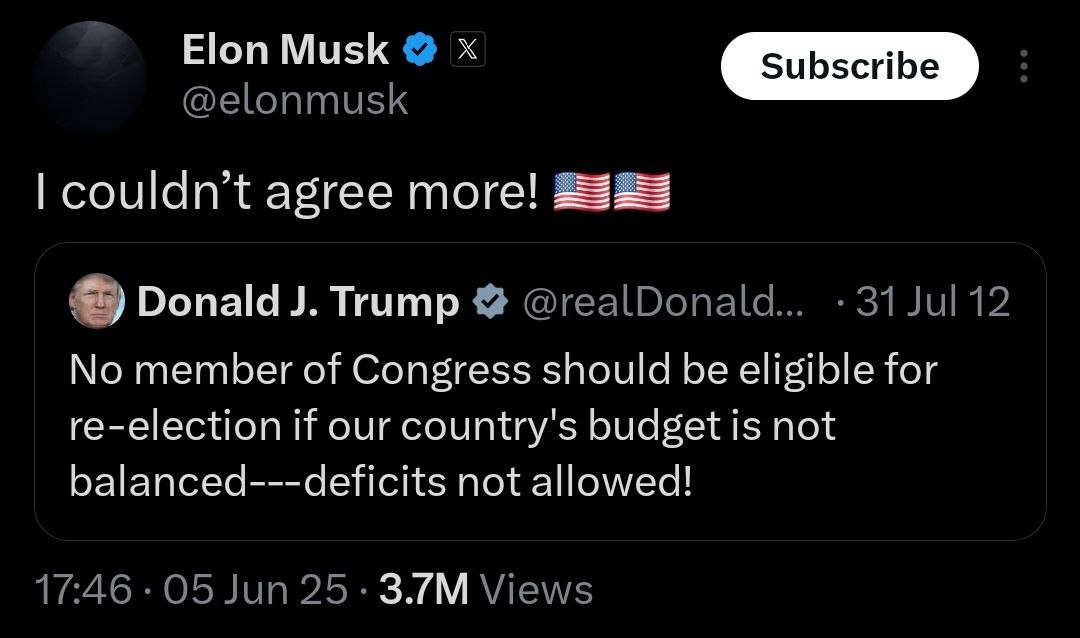The image size is (1080, 638).
Task: Click the blue verified badge beside Elon Musk
Action: 418,49
